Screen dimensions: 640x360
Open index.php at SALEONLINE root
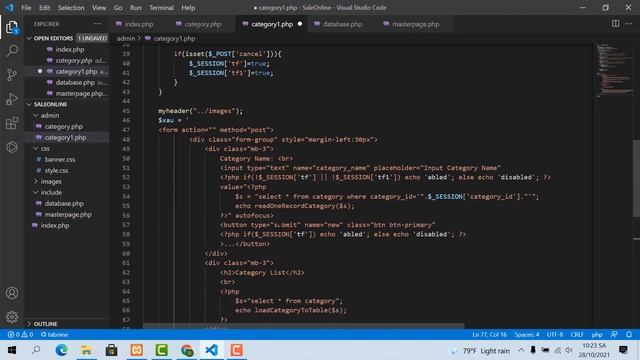pyautogui.click(x=55, y=225)
